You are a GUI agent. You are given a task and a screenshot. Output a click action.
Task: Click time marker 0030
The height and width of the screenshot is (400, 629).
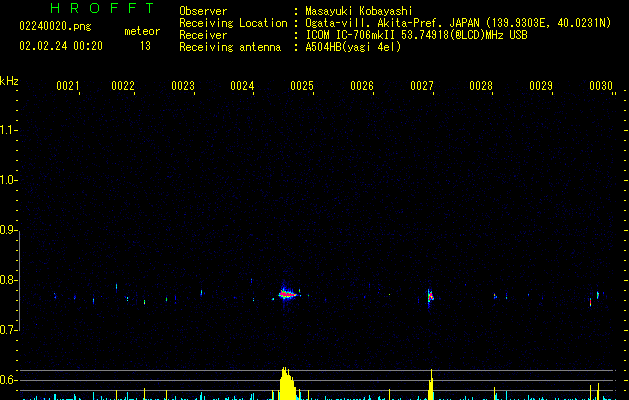(601, 86)
